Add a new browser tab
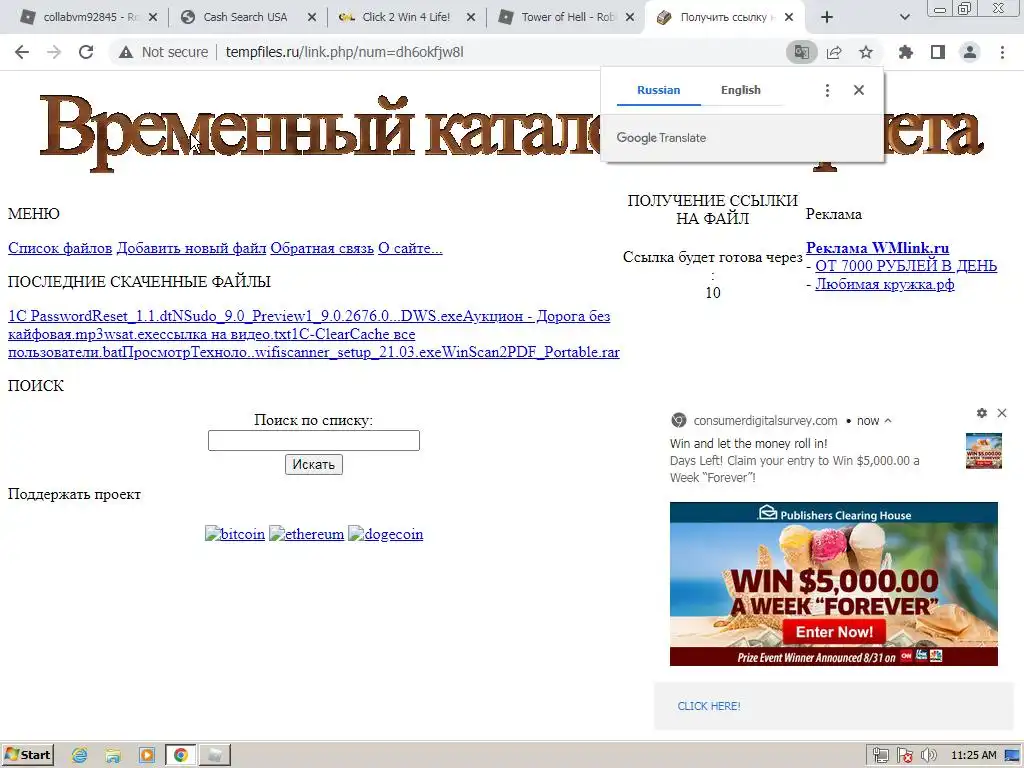This screenshot has height=768, width=1024. click(x=827, y=17)
